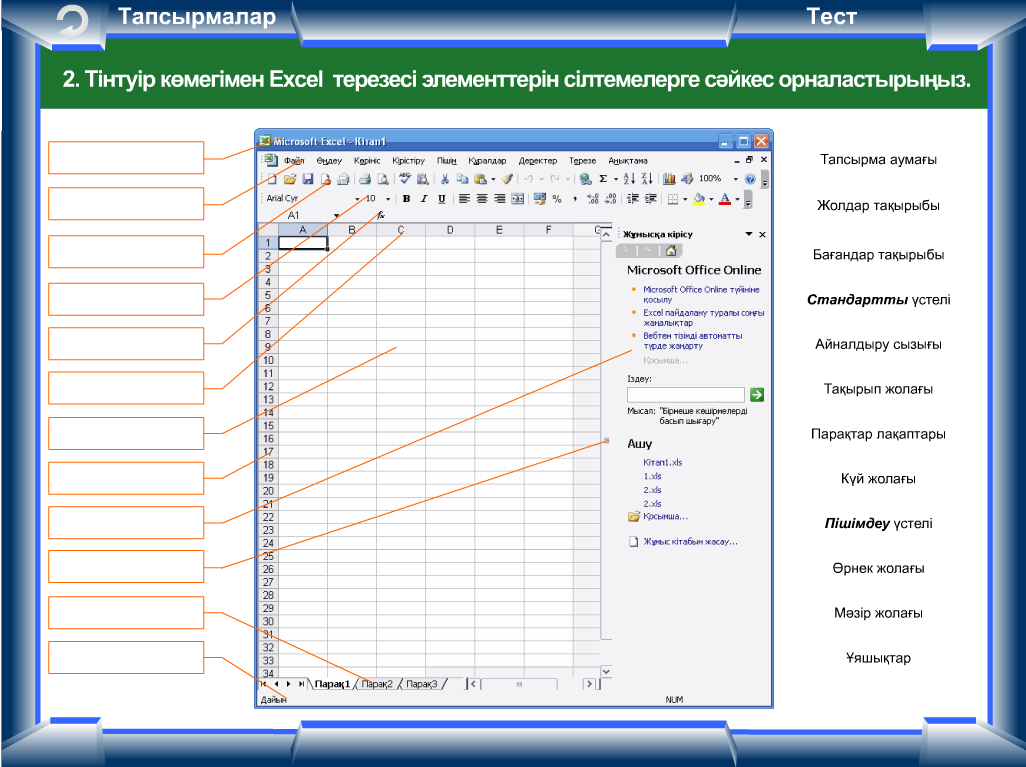This screenshot has height=767, width=1026.
Task: Click the Sort Ascending A-Z icon
Action: pyautogui.click(x=629, y=179)
